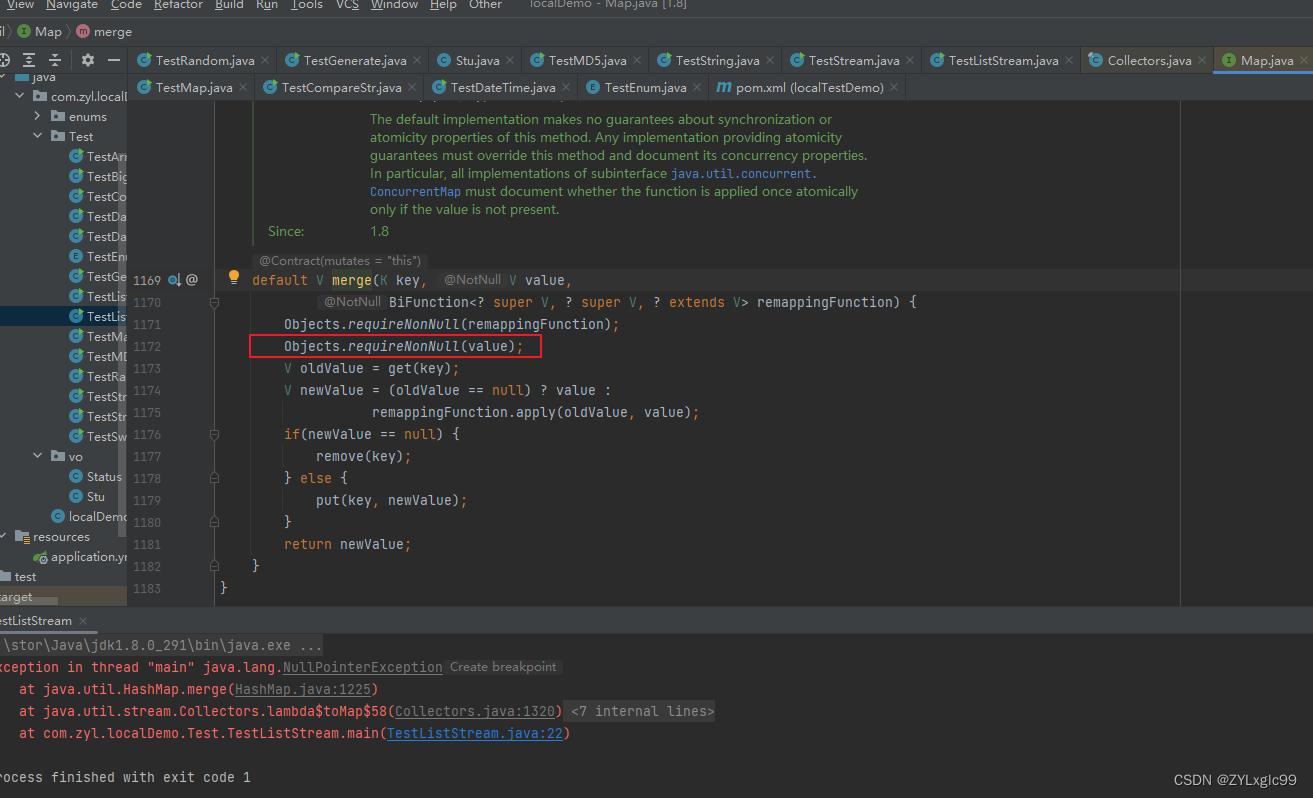The width and height of the screenshot is (1313, 798).
Task: Close the TestMD5.java tab
Action: click(636, 60)
